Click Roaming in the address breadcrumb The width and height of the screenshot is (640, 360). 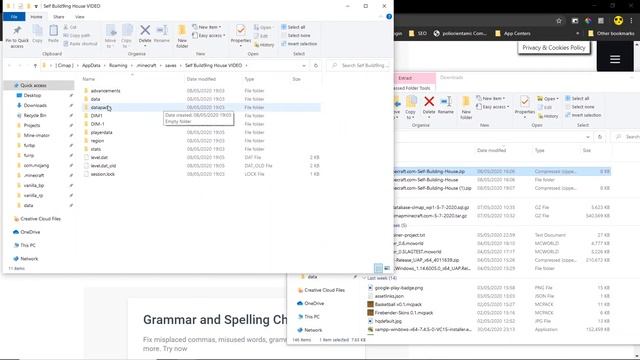pyautogui.click(x=118, y=65)
